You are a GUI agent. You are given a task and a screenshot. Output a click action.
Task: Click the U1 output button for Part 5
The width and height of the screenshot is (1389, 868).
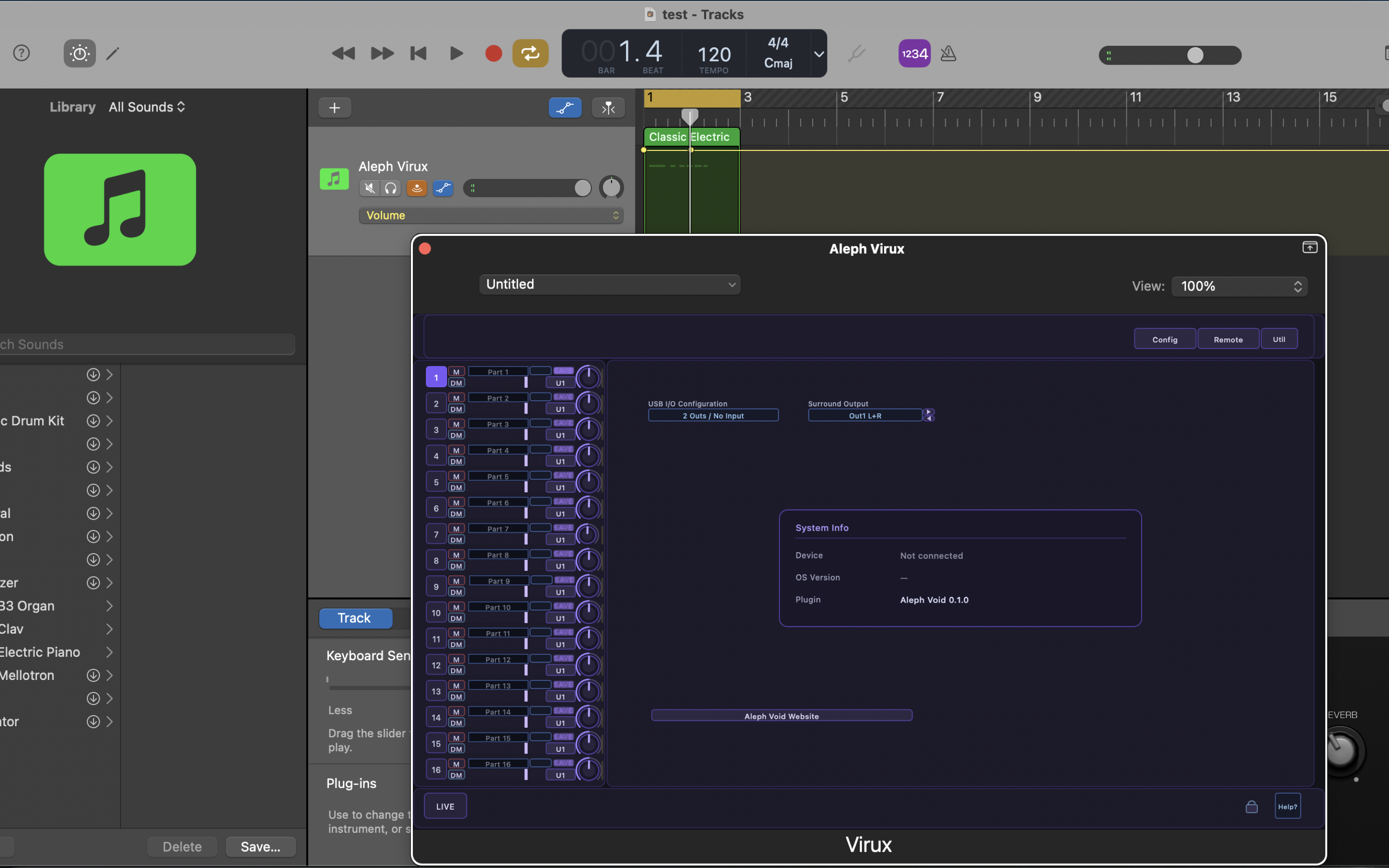click(x=560, y=488)
